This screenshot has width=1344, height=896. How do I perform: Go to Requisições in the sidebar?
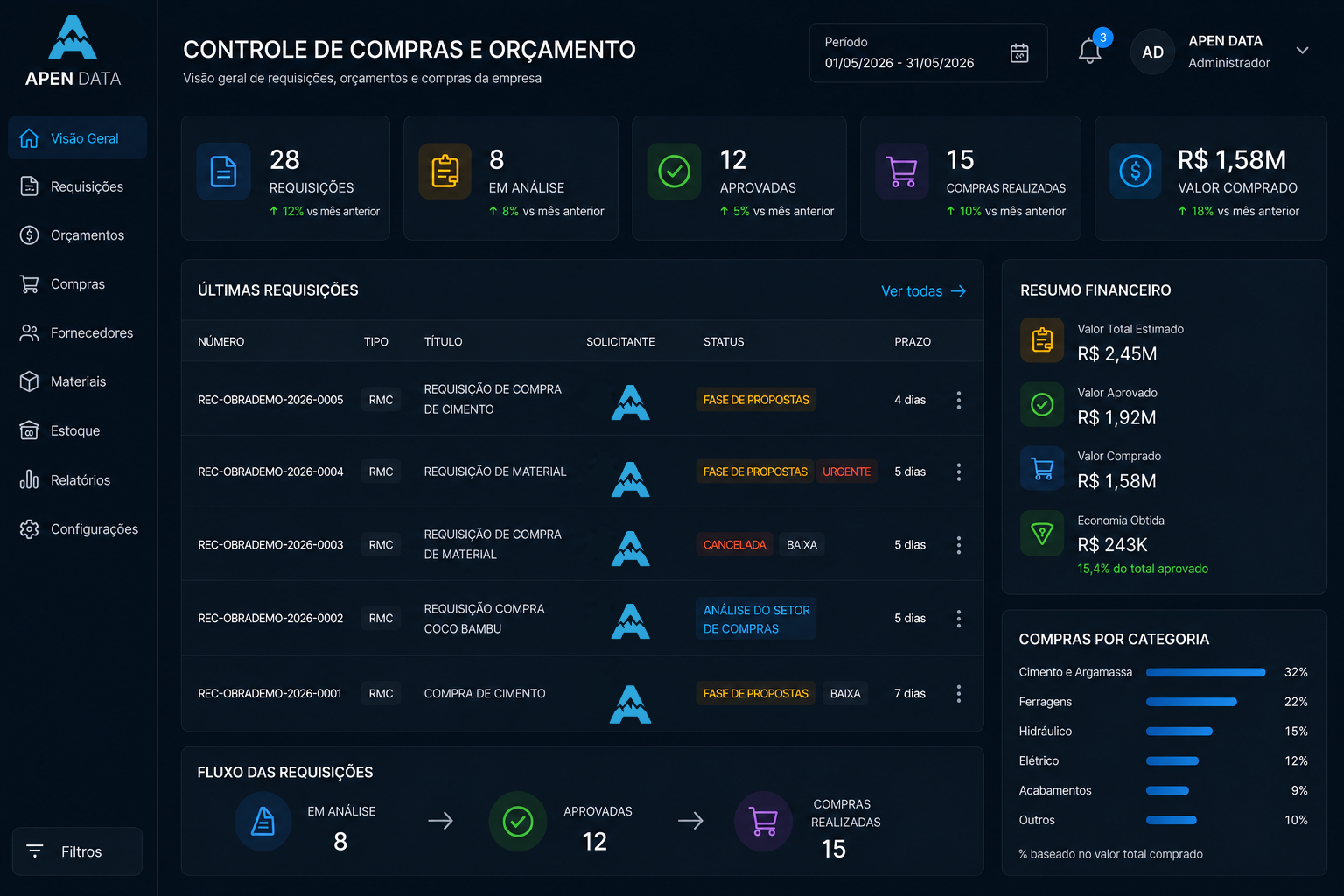(77, 186)
